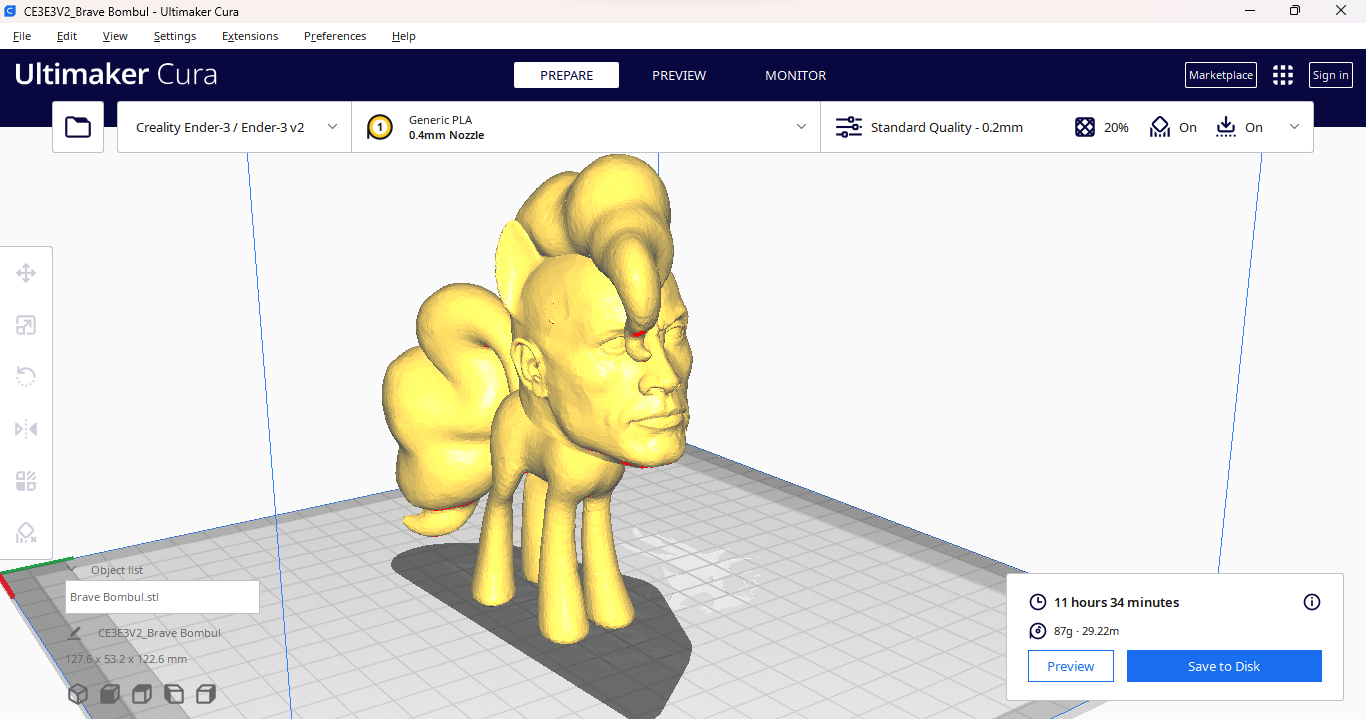The image size is (1366, 719).
Task: Expand the print settings panel chevron
Action: (x=1295, y=127)
